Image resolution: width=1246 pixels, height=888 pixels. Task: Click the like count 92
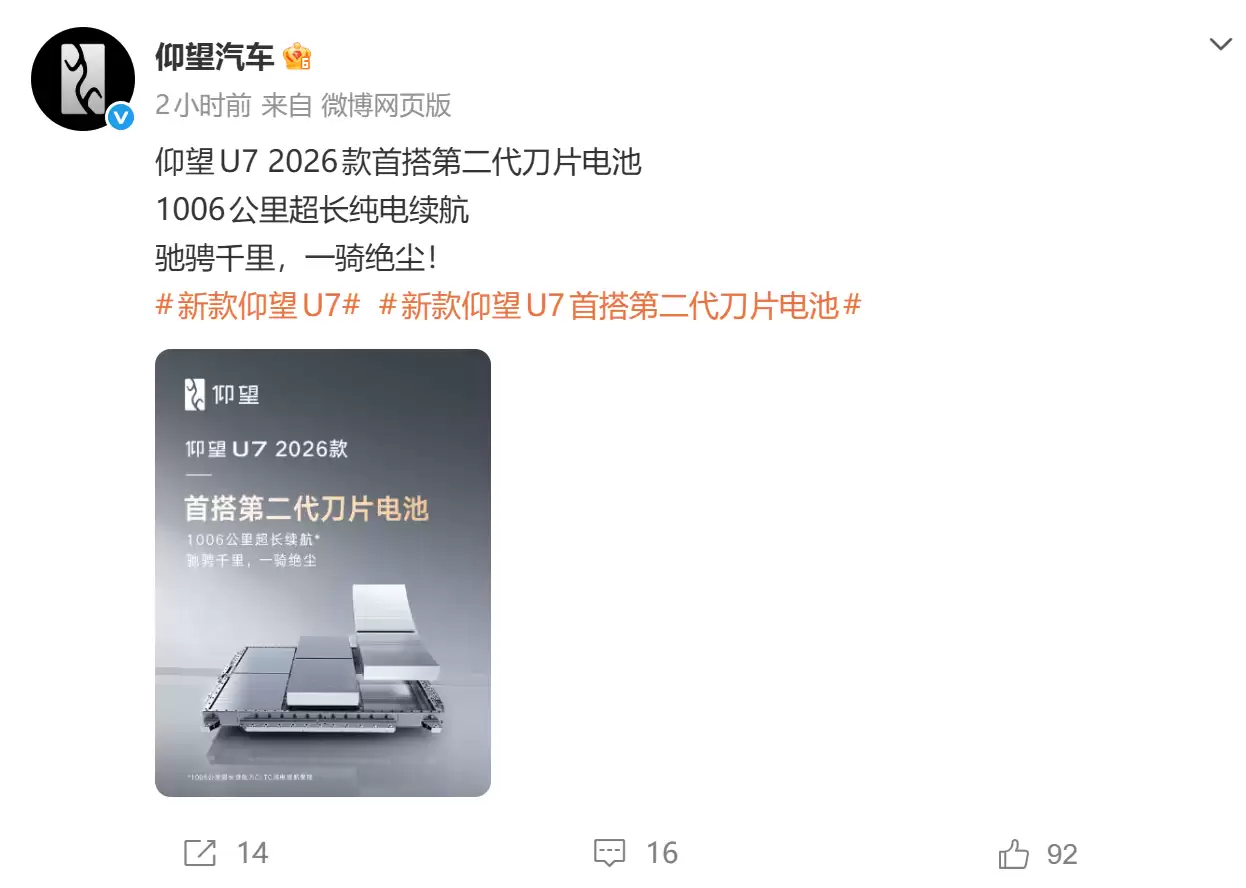tap(1062, 854)
